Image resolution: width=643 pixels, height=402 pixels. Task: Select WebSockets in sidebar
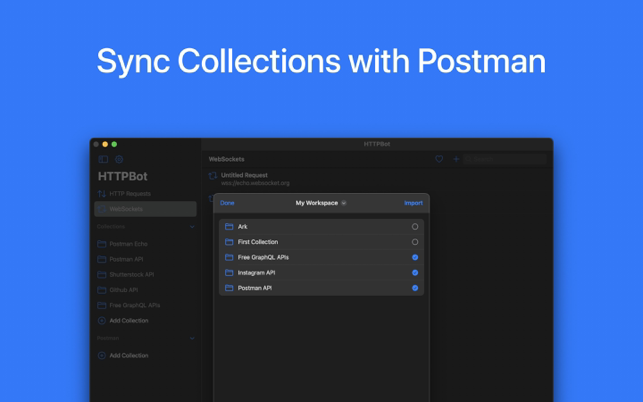click(145, 209)
